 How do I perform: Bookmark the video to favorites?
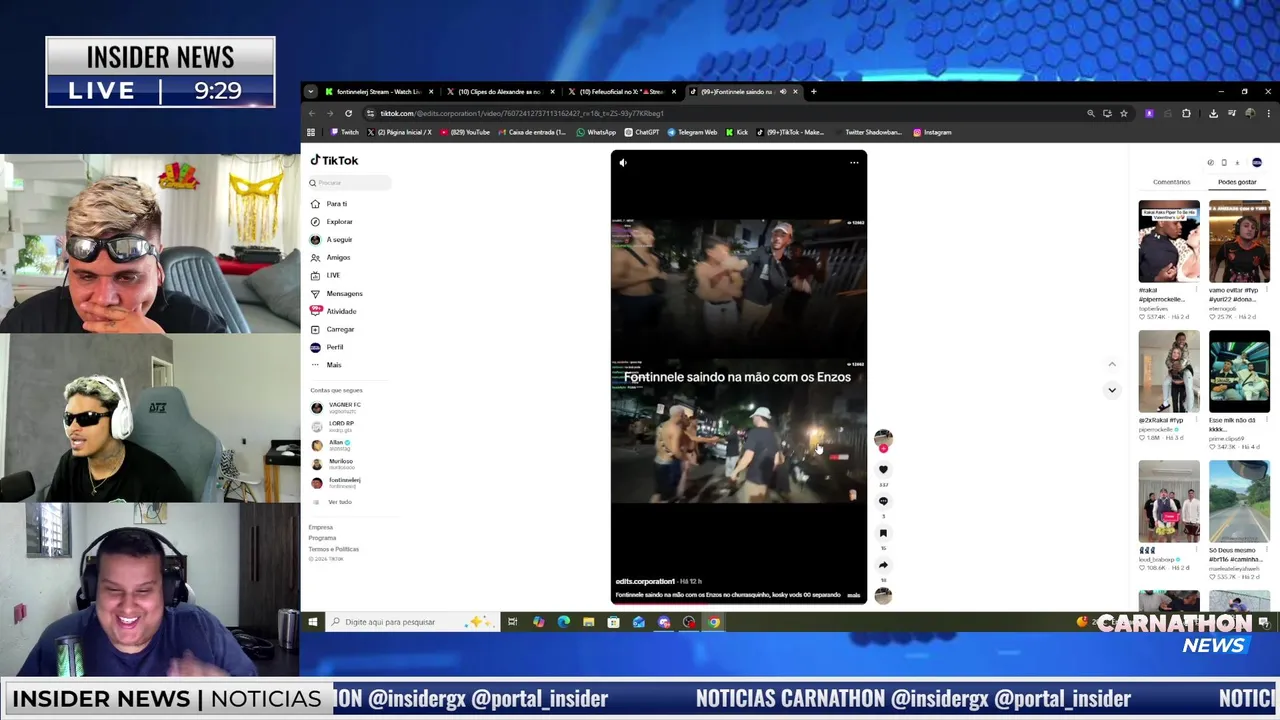pos(883,533)
